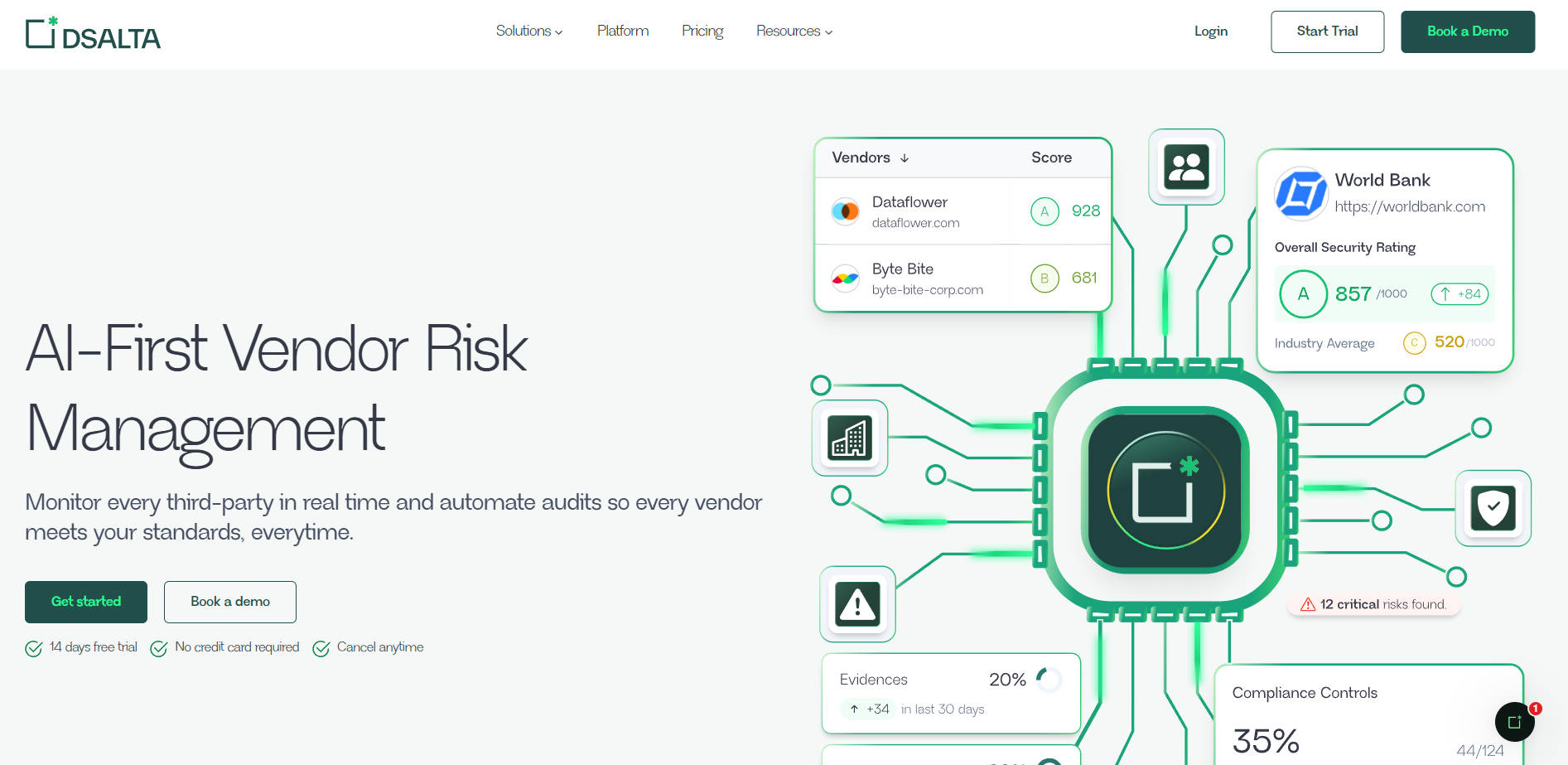Click the office building icon tile
1568x765 pixels.
pyautogui.click(x=850, y=438)
